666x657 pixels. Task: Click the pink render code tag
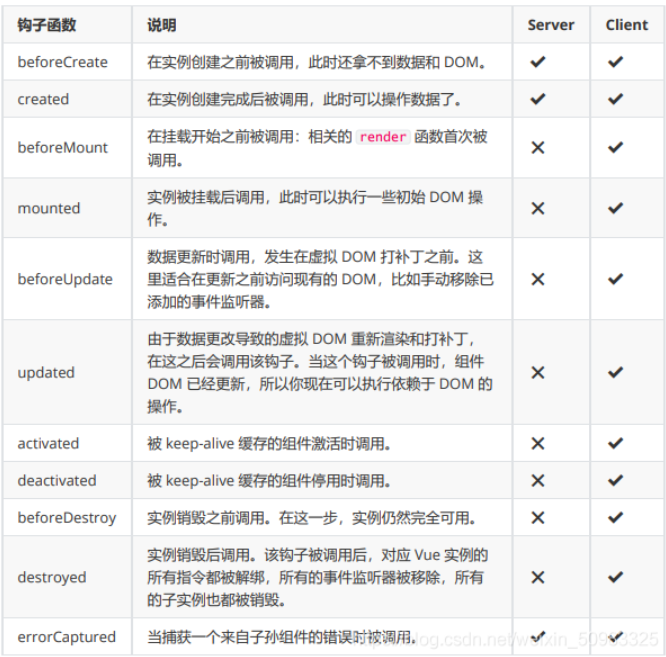pos(383,137)
